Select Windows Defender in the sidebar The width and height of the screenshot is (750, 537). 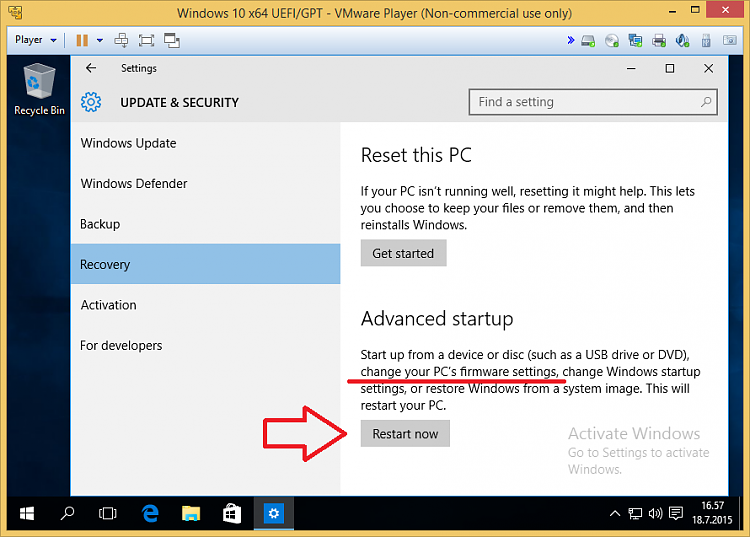205,184
